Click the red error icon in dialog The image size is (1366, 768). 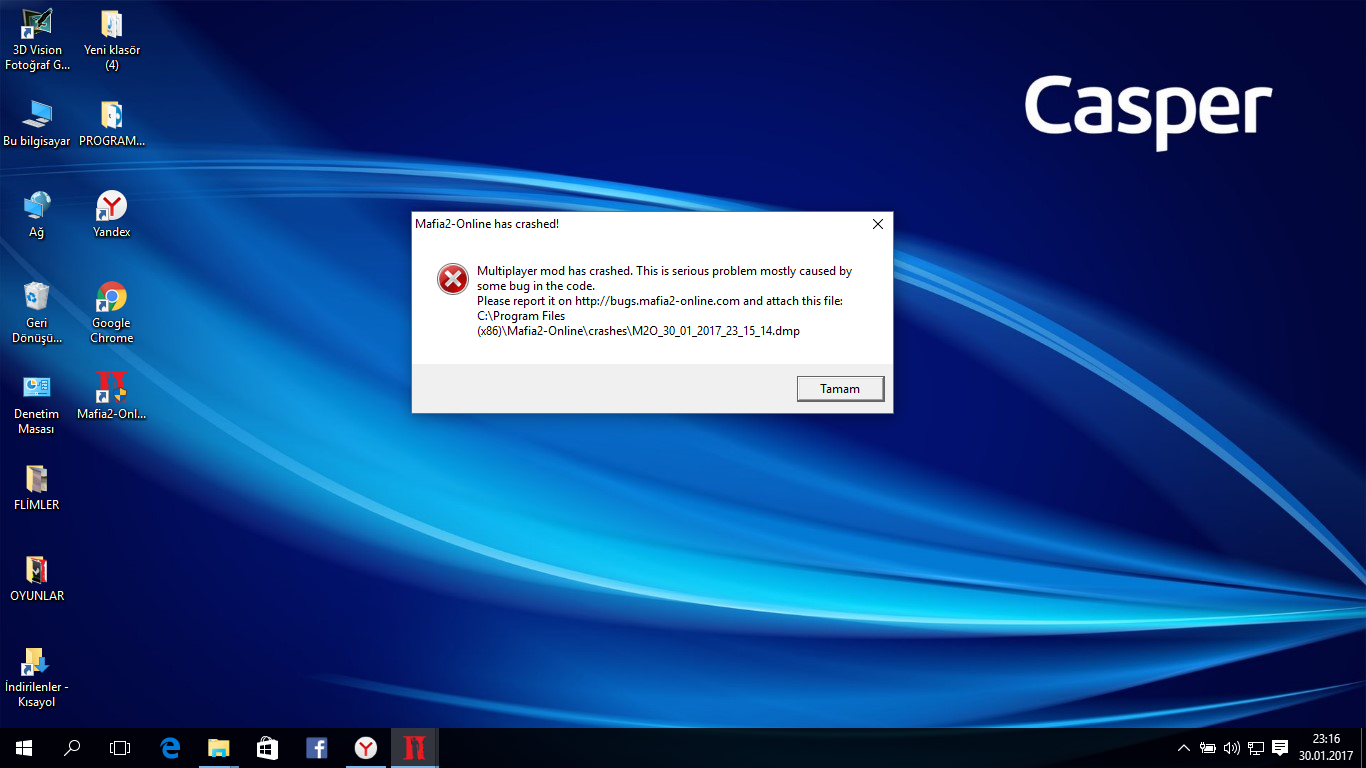click(x=452, y=279)
